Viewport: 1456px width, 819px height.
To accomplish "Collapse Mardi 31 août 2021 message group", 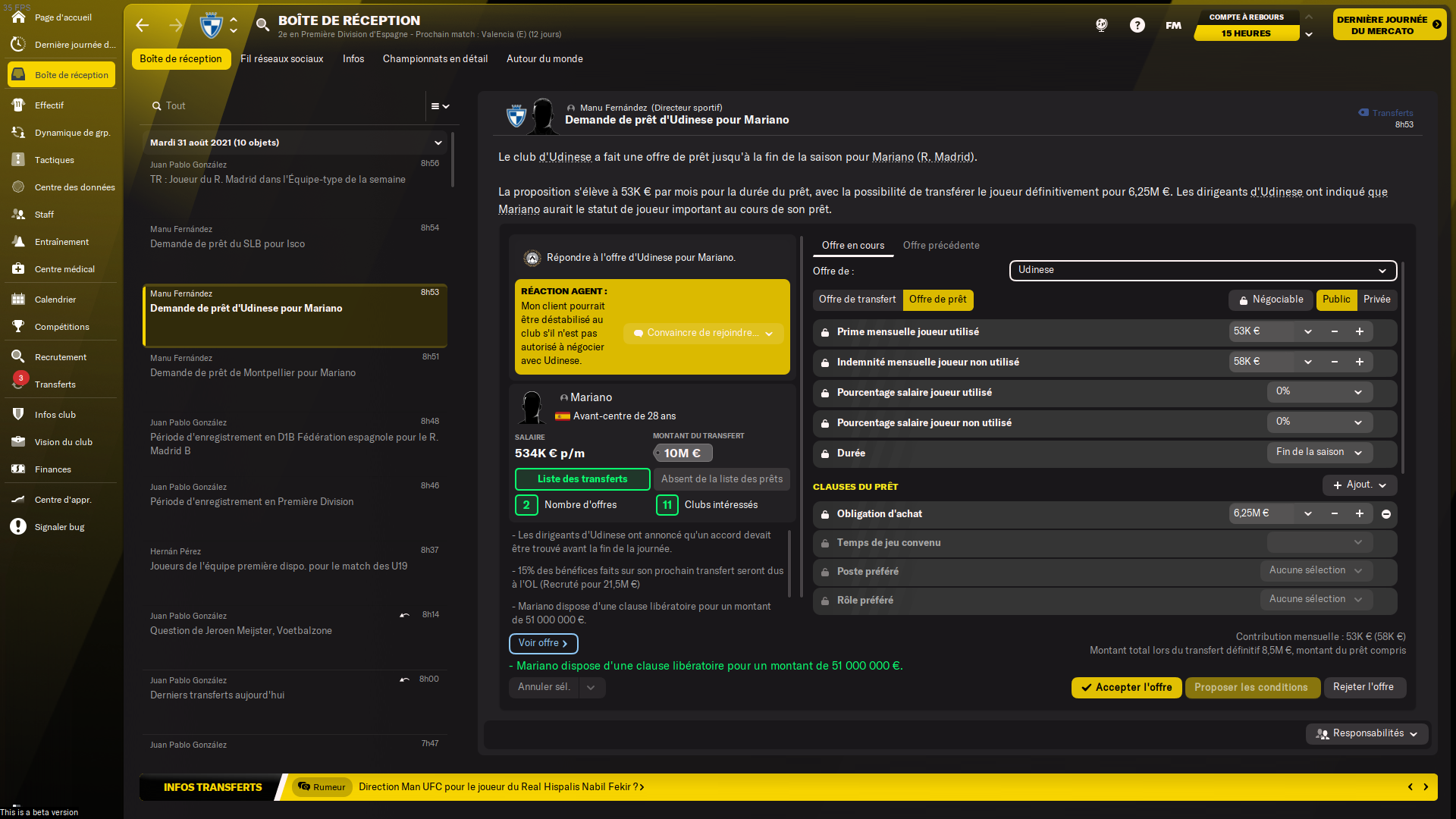I will pos(438,143).
